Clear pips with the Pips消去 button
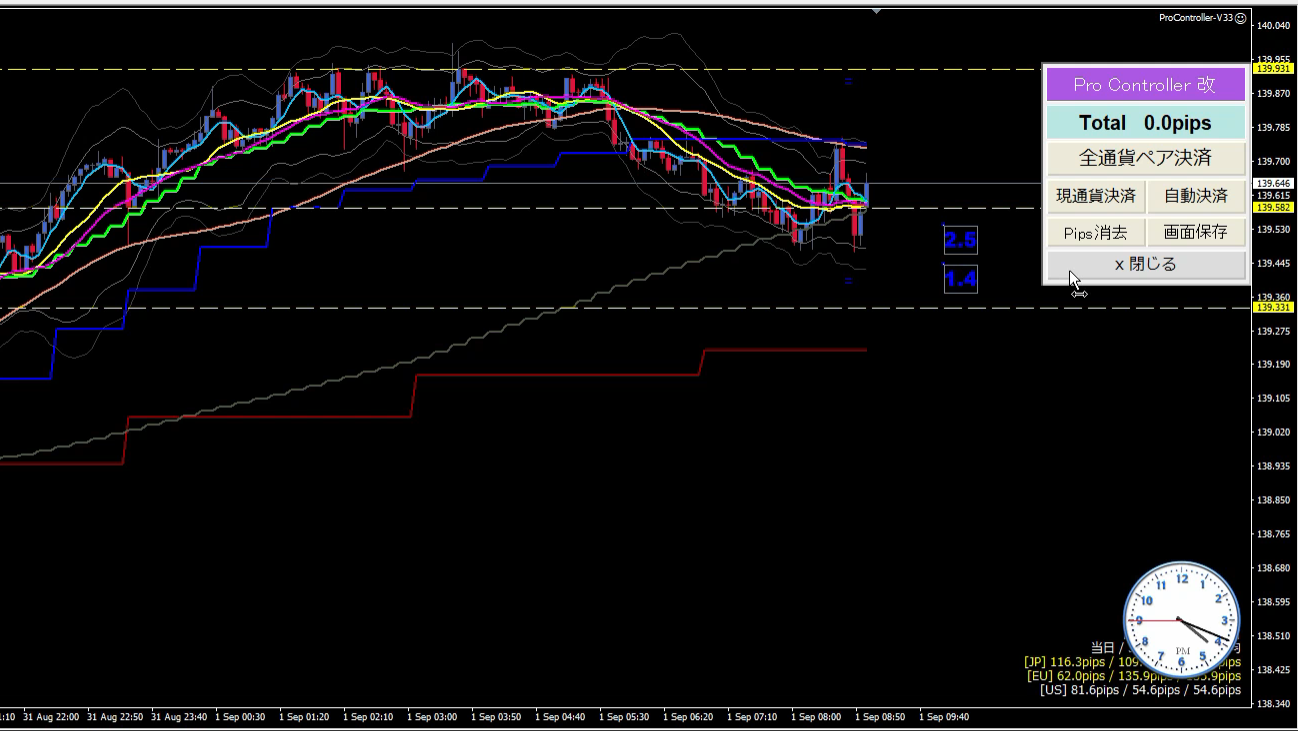 click(x=1096, y=233)
